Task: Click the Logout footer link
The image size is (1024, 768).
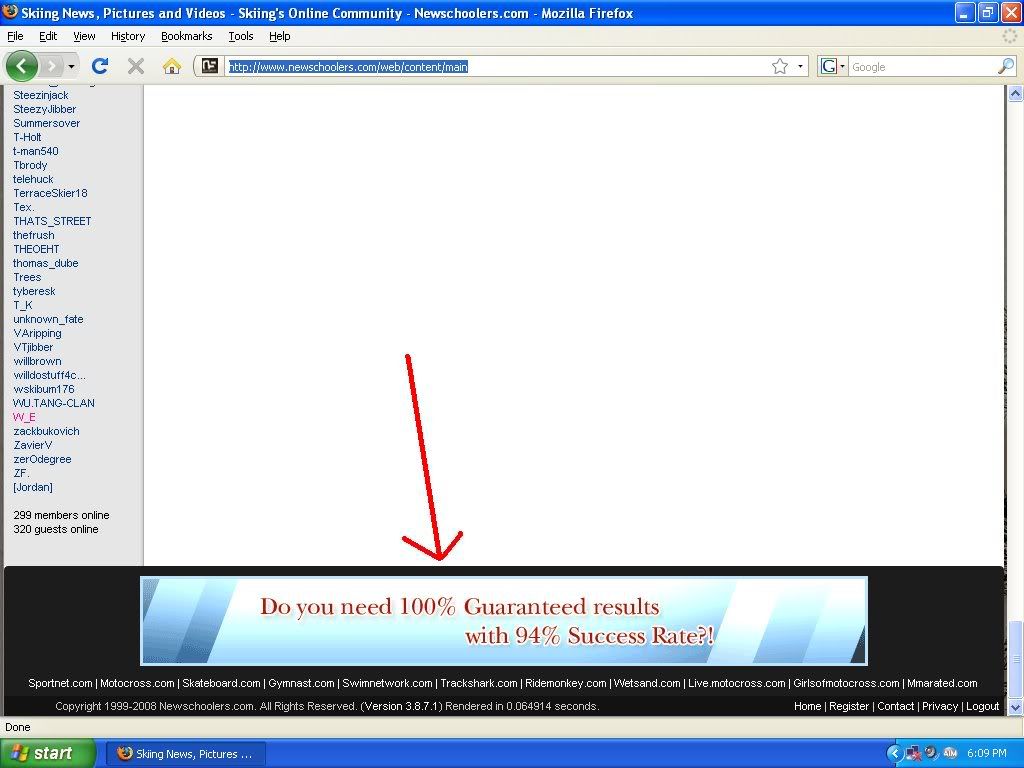Action: (982, 706)
